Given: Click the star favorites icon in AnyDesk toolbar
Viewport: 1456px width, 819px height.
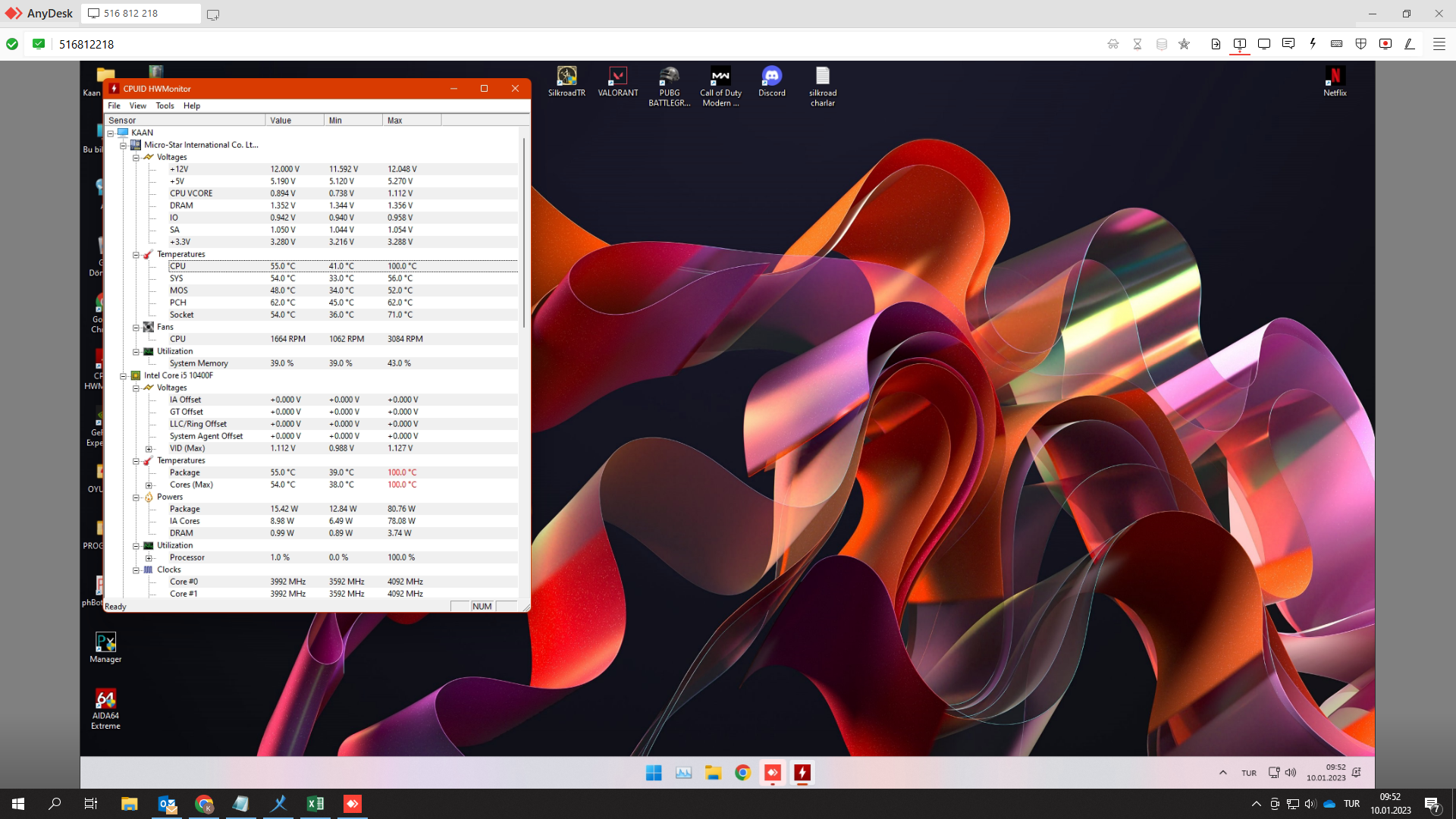Looking at the screenshot, I should pos(1184,44).
